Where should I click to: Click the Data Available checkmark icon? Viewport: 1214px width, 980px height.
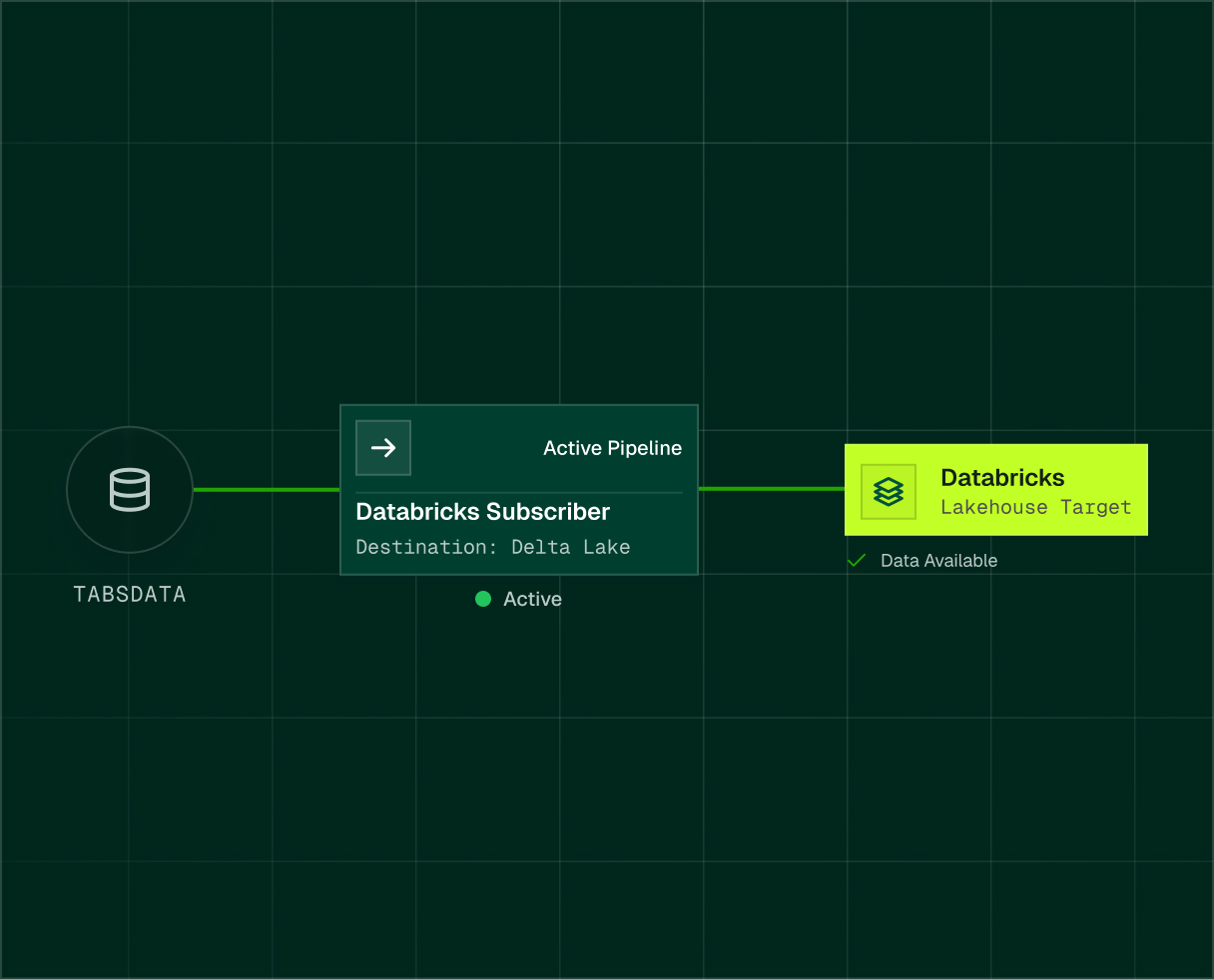pos(856,561)
